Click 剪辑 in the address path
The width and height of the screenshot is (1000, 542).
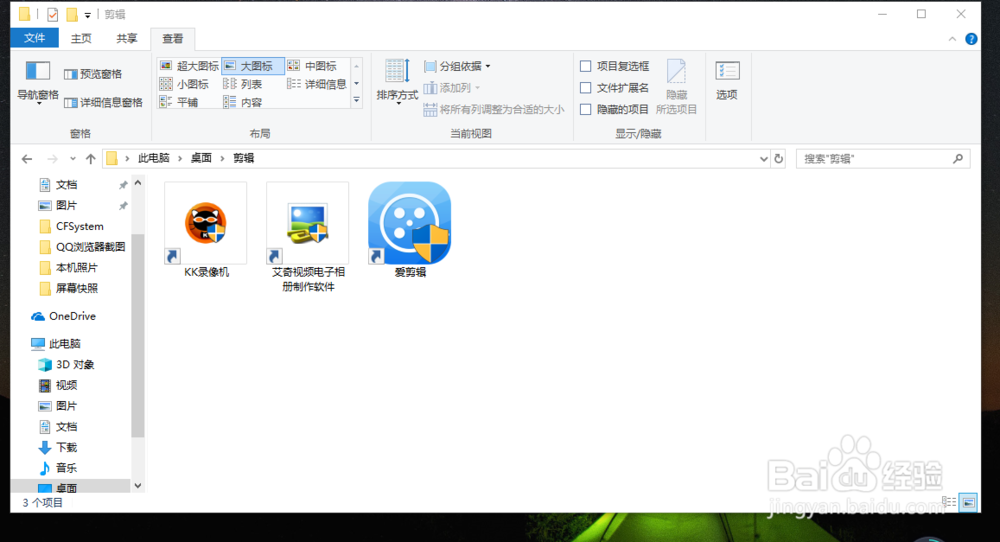tap(244, 158)
